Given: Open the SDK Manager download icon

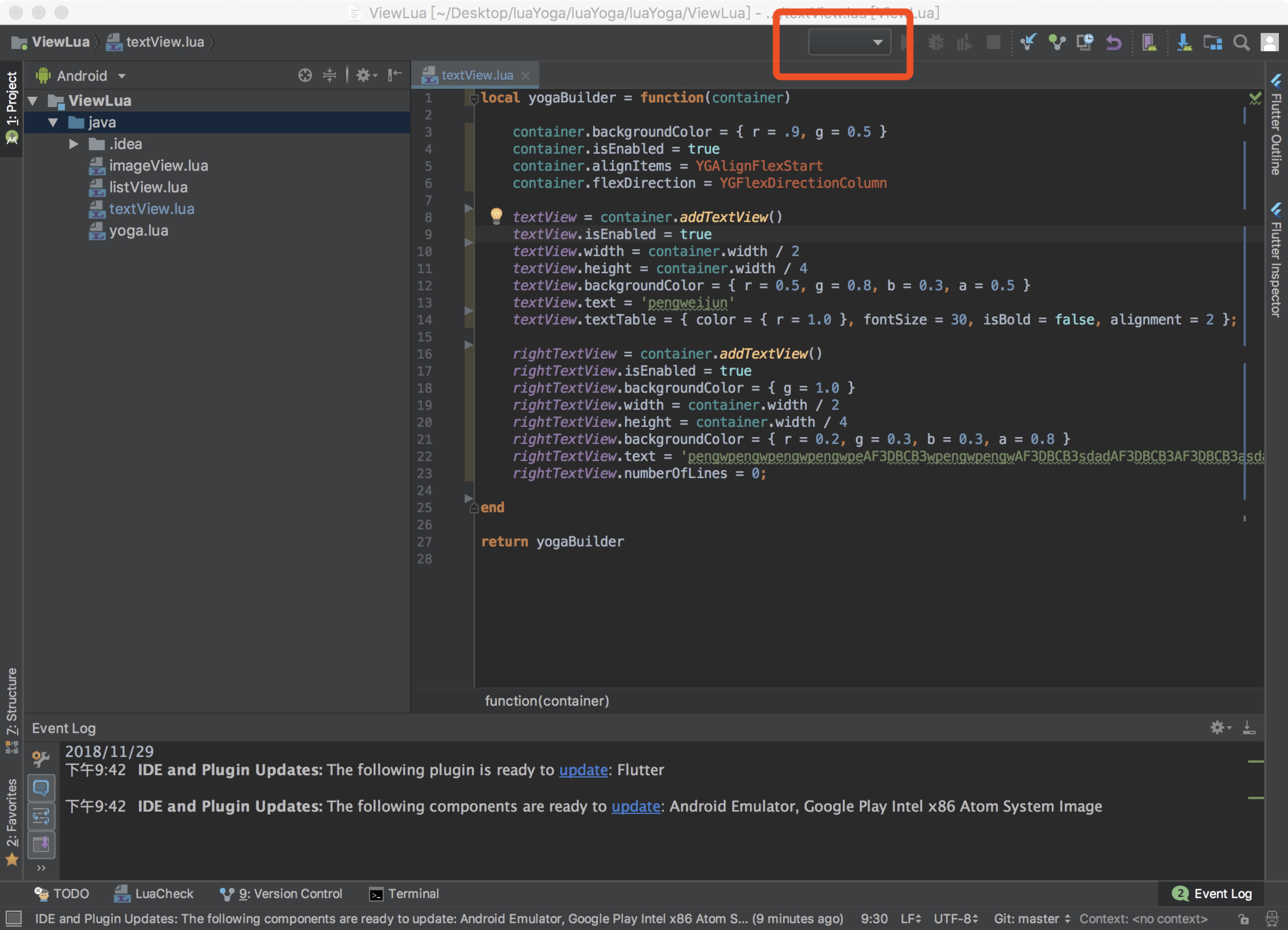Looking at the screenshot, I should pos(1184,43).
